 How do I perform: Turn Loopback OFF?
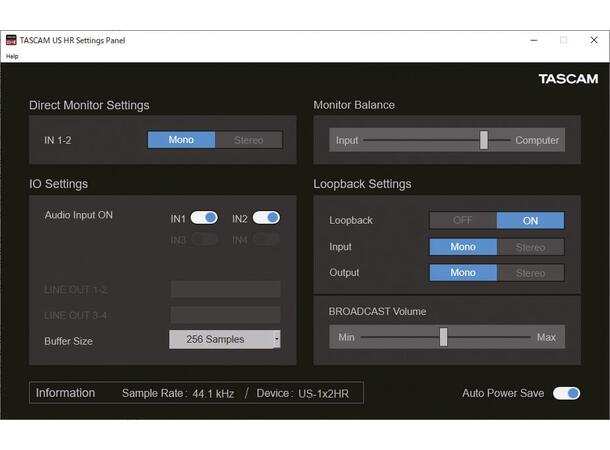[463, 221]
